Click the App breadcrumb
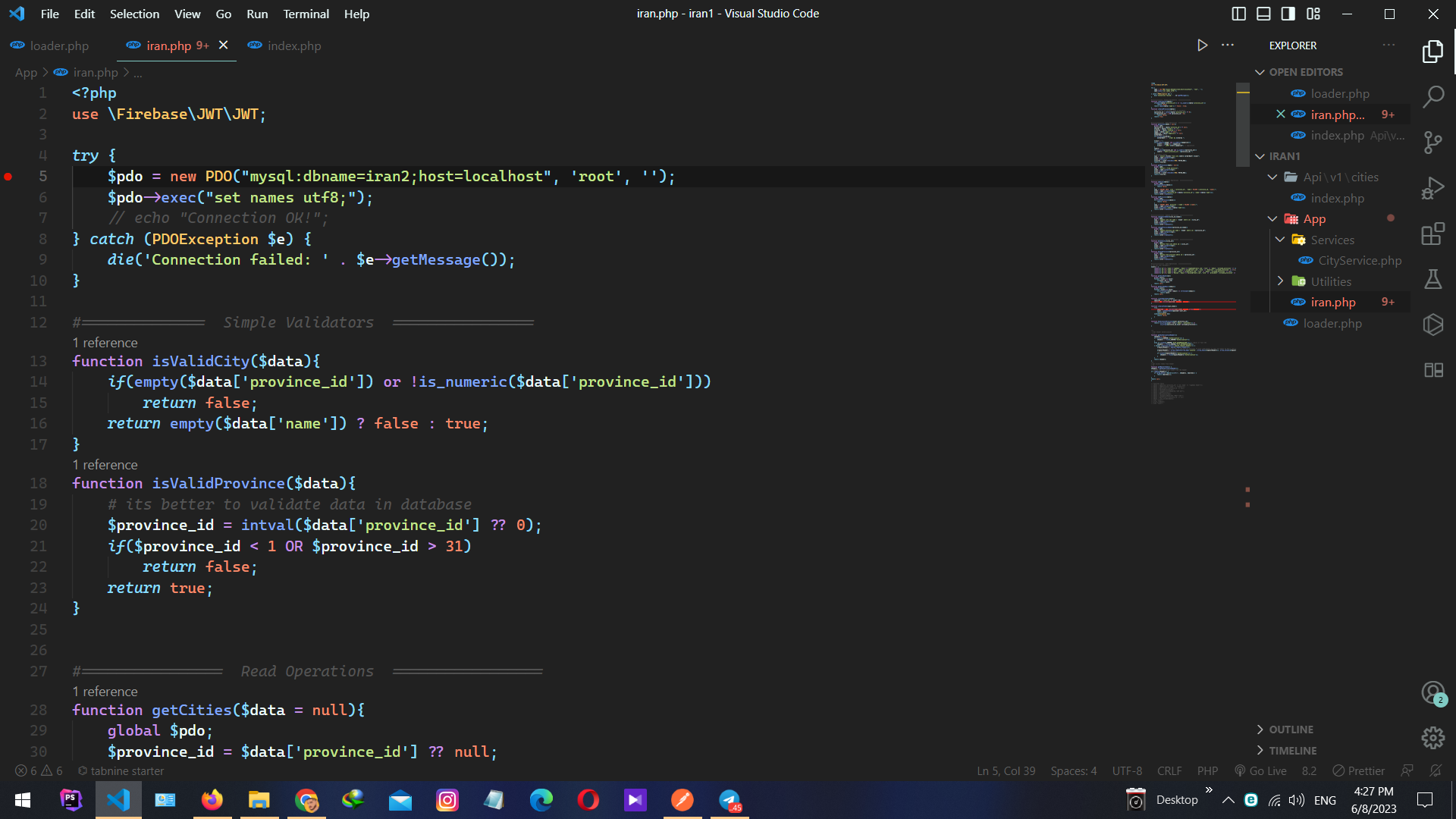This screenshot has width=1456, height=819. pos(26,73)
